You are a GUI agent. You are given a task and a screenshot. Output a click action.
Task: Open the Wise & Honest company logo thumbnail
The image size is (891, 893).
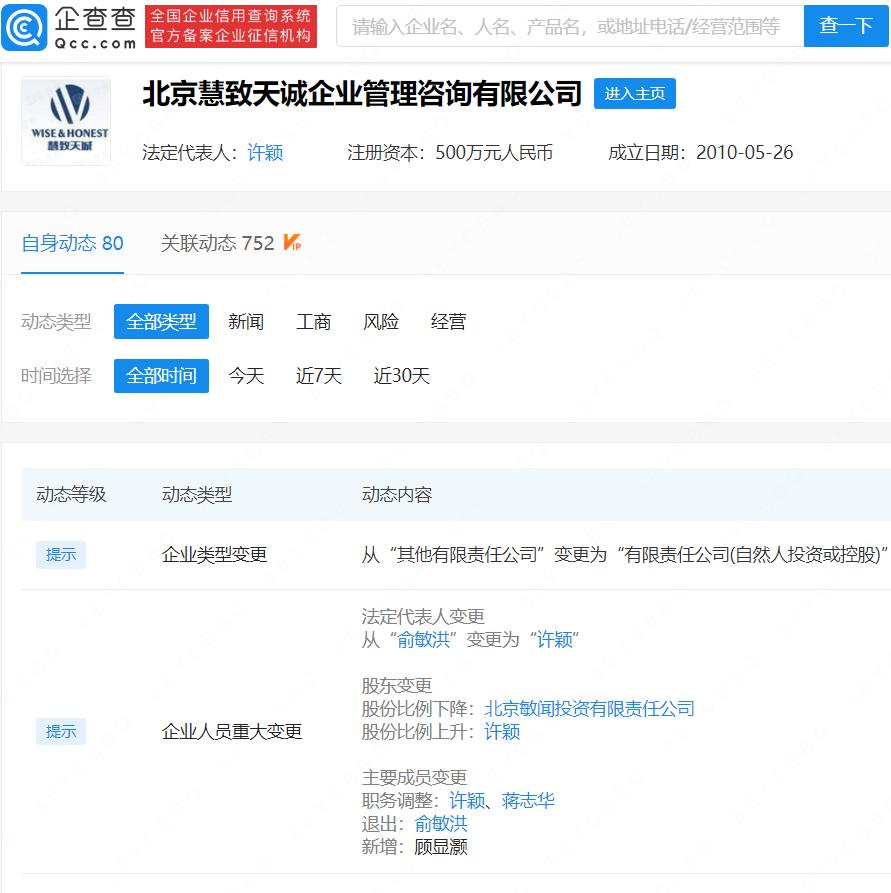(x=66, y=121)
